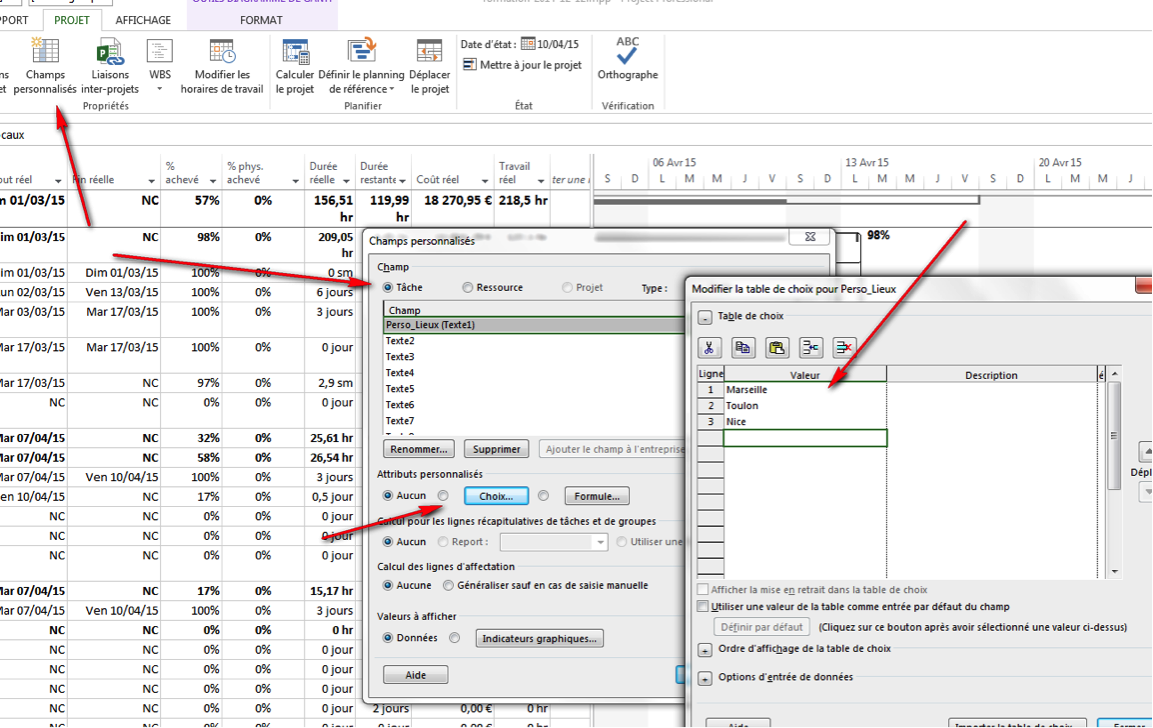Open the Coût réel column dropdown
This screenshot has width=1153, height=728.
(x=485, y=181)
